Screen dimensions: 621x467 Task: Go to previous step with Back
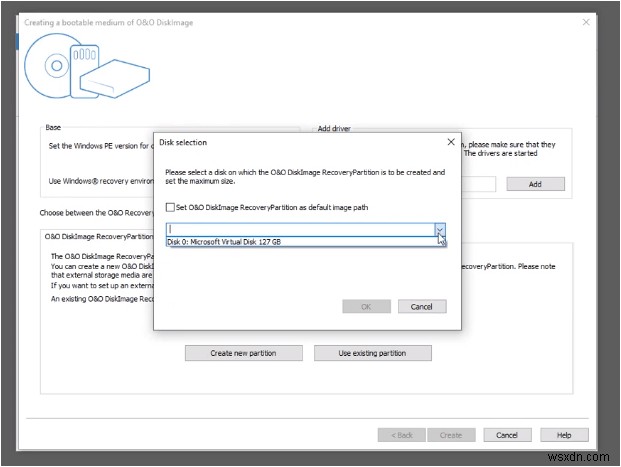tap(402, 435)
